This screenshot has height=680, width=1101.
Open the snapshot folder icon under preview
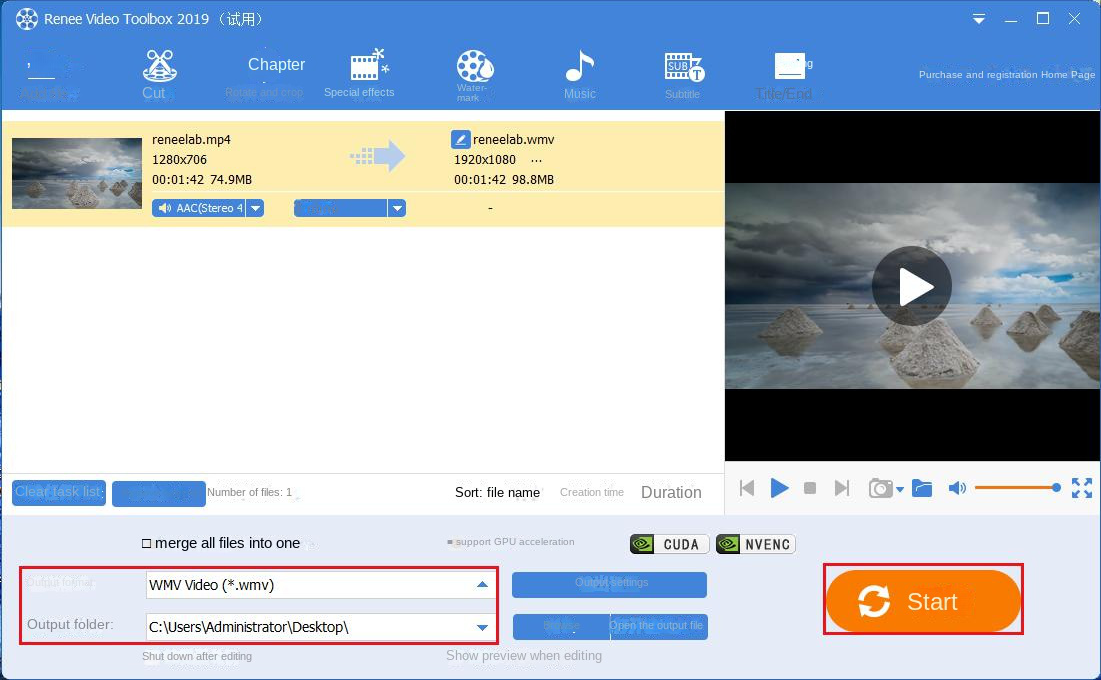922,488
